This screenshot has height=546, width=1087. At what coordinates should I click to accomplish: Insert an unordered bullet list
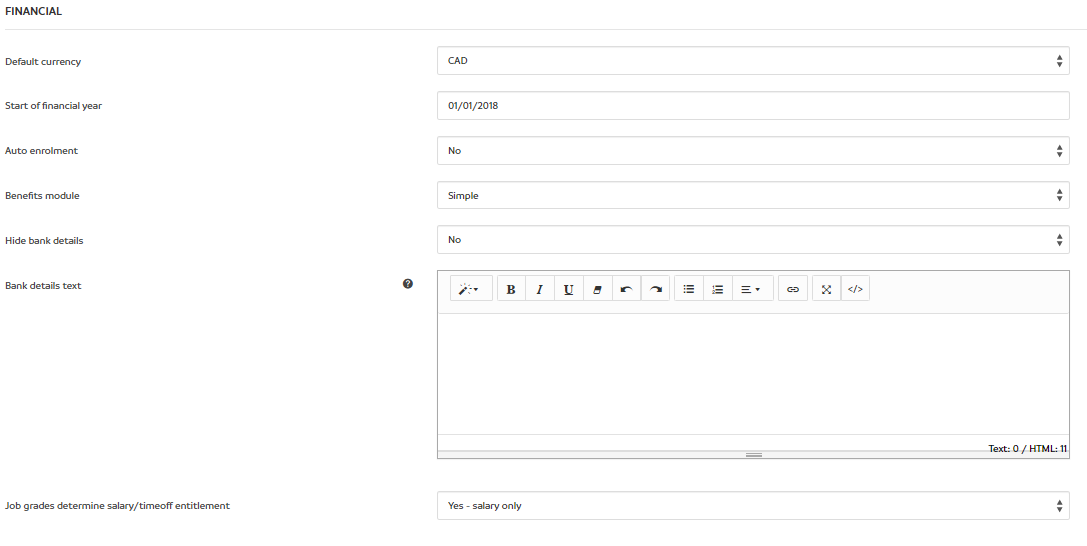689,289
